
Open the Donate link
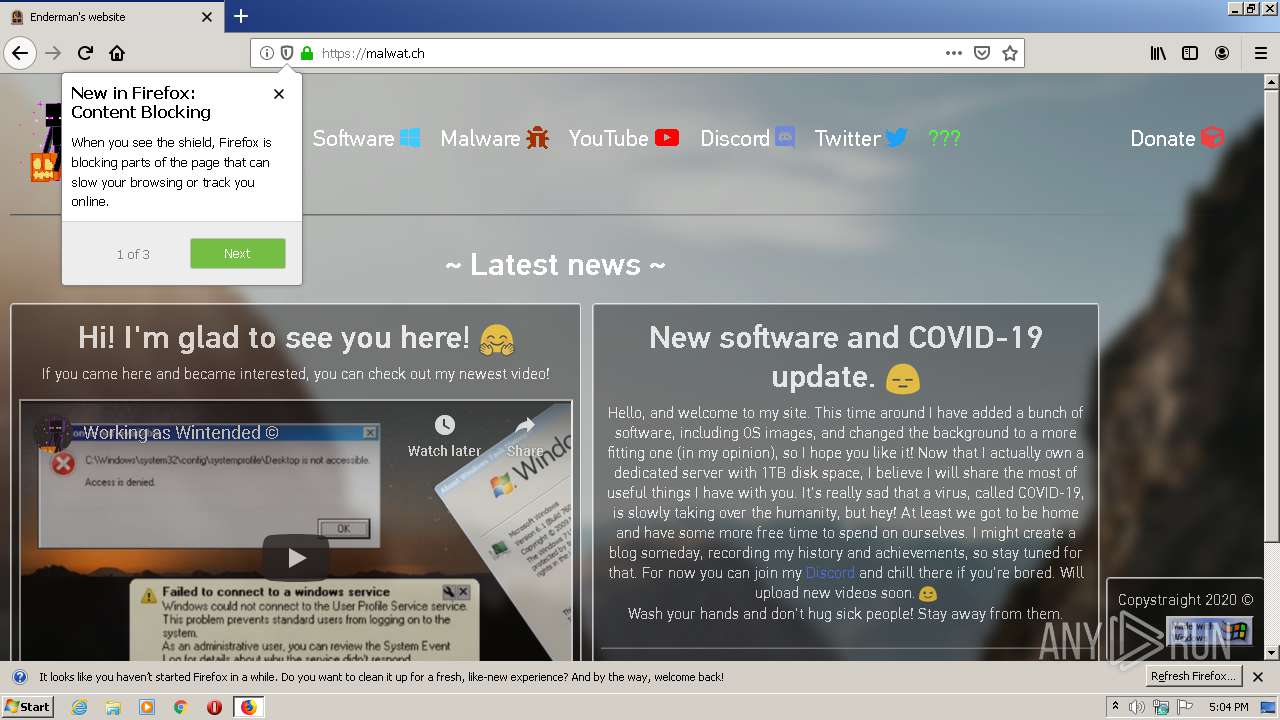point(1177,138)
